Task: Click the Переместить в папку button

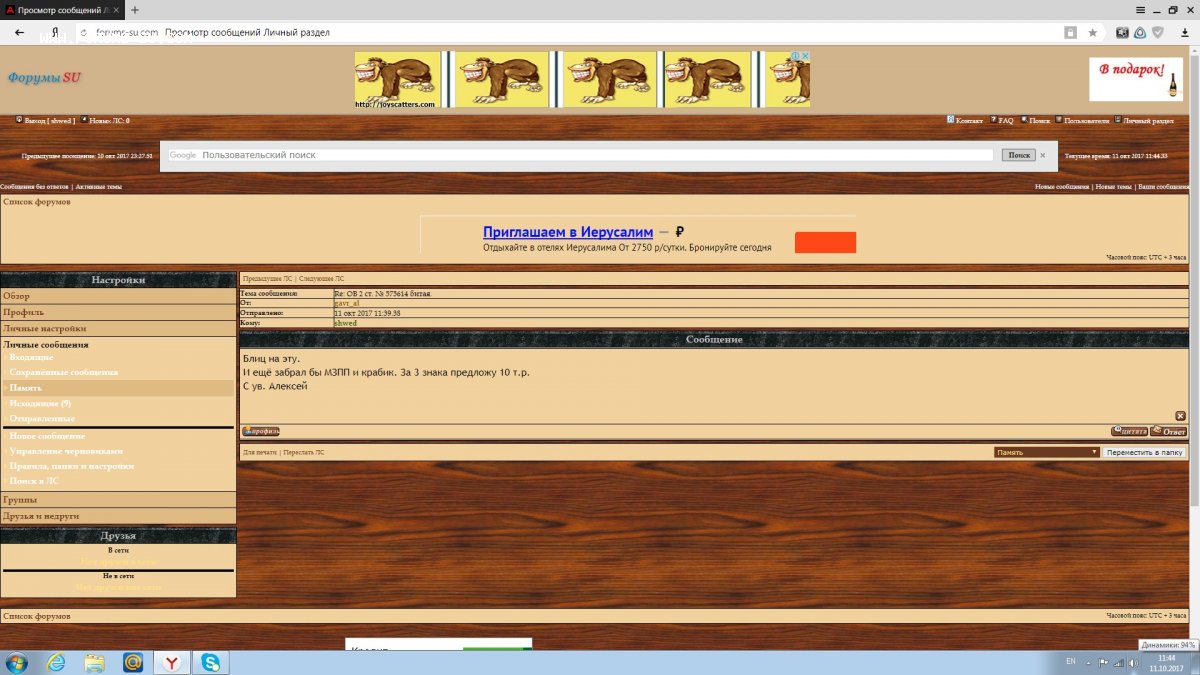Action: coord(1145,452)
